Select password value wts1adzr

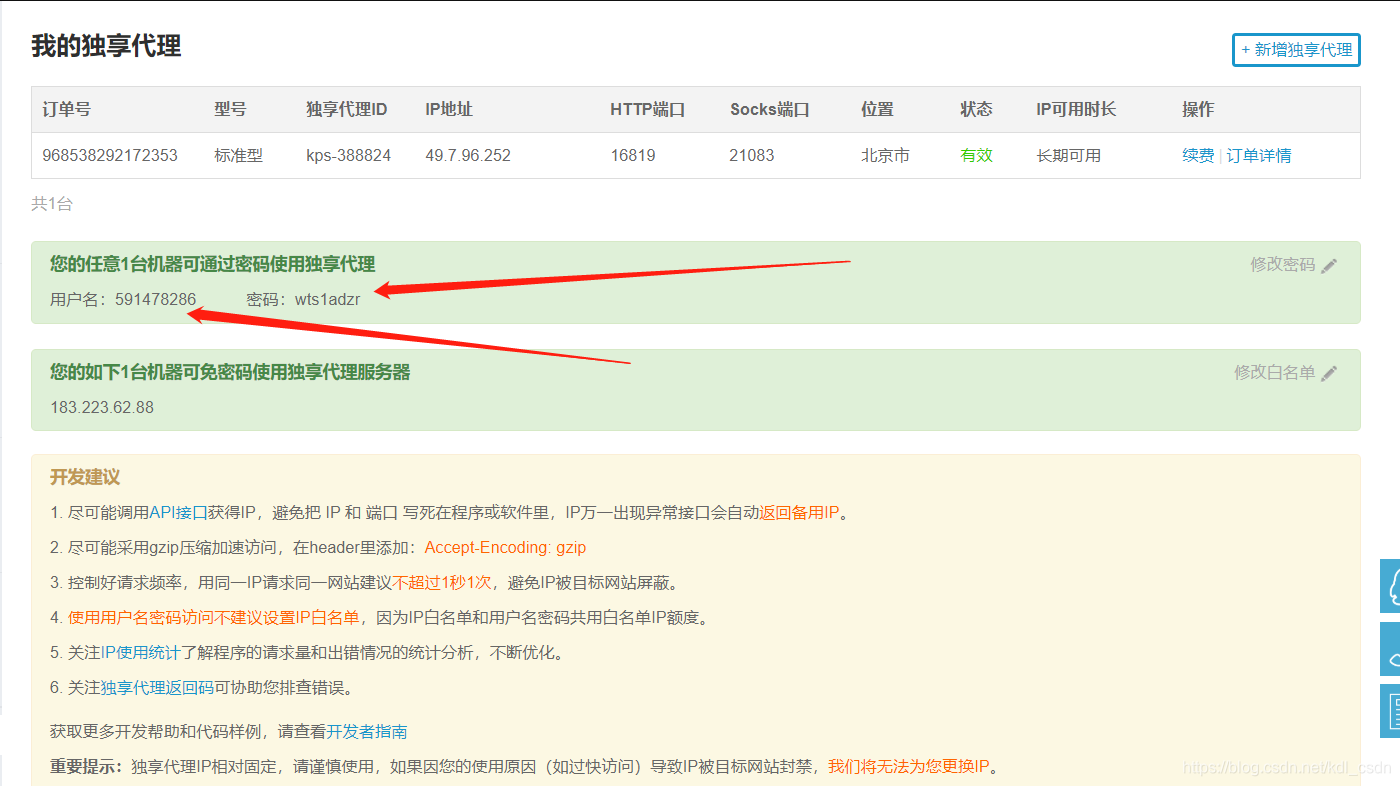coord(328,299)
